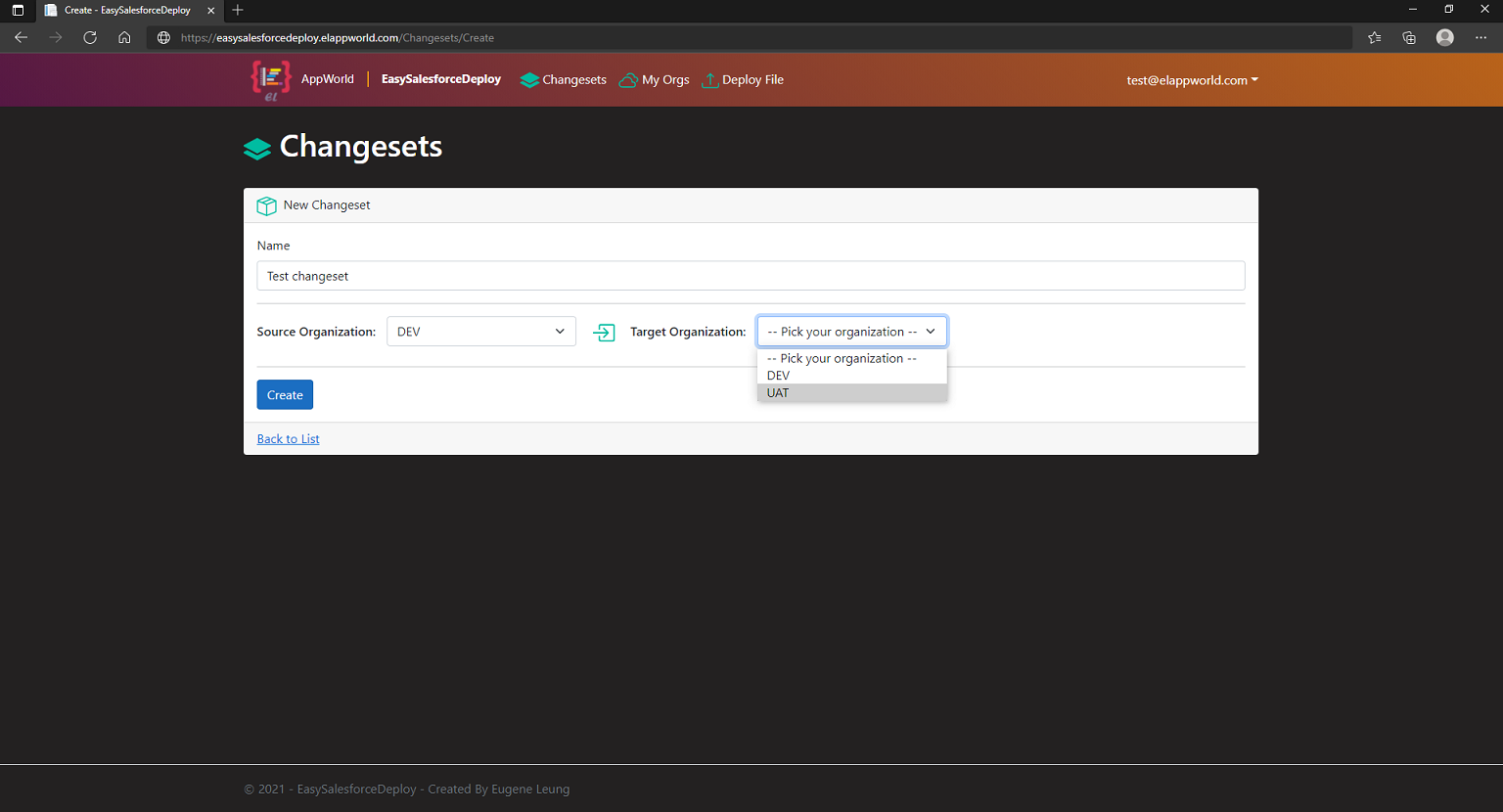Select DEV option in target list

tap(779, 376)
